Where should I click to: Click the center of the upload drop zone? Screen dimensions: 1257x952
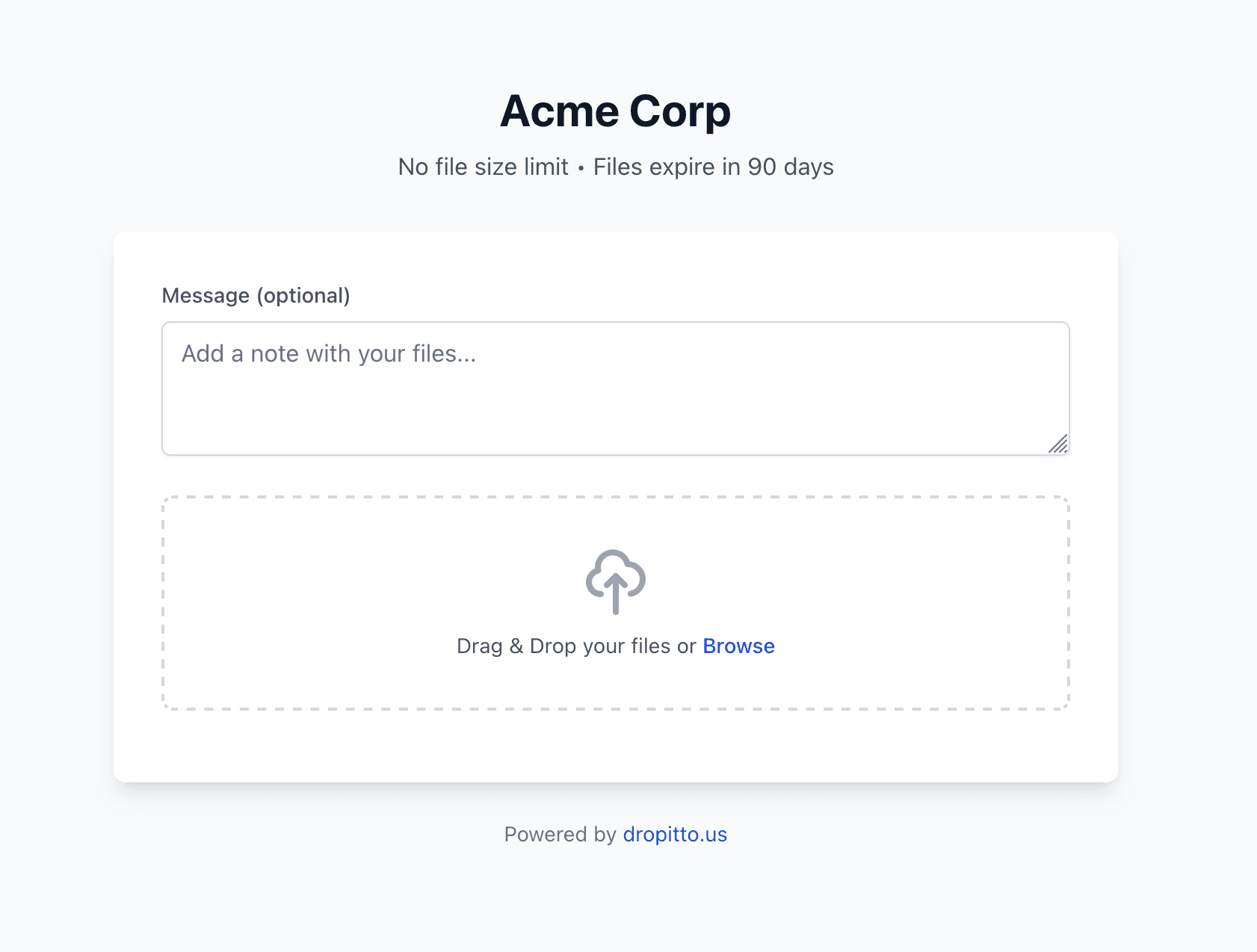point(615,602)
